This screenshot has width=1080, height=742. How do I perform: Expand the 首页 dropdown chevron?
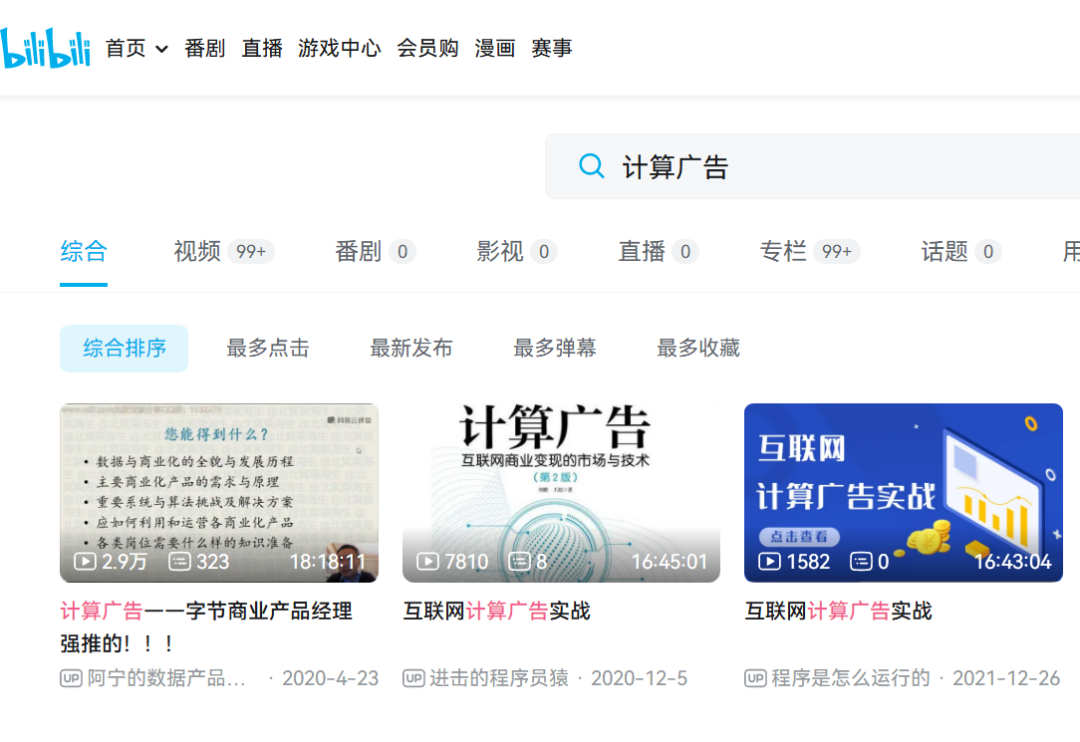(162, 49)
